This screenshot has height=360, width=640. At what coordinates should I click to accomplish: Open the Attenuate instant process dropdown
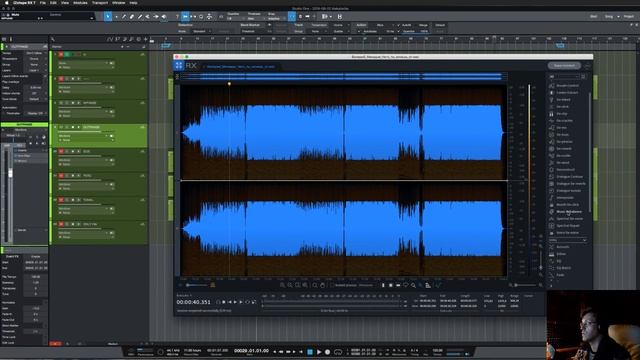(x=366, y=285)
